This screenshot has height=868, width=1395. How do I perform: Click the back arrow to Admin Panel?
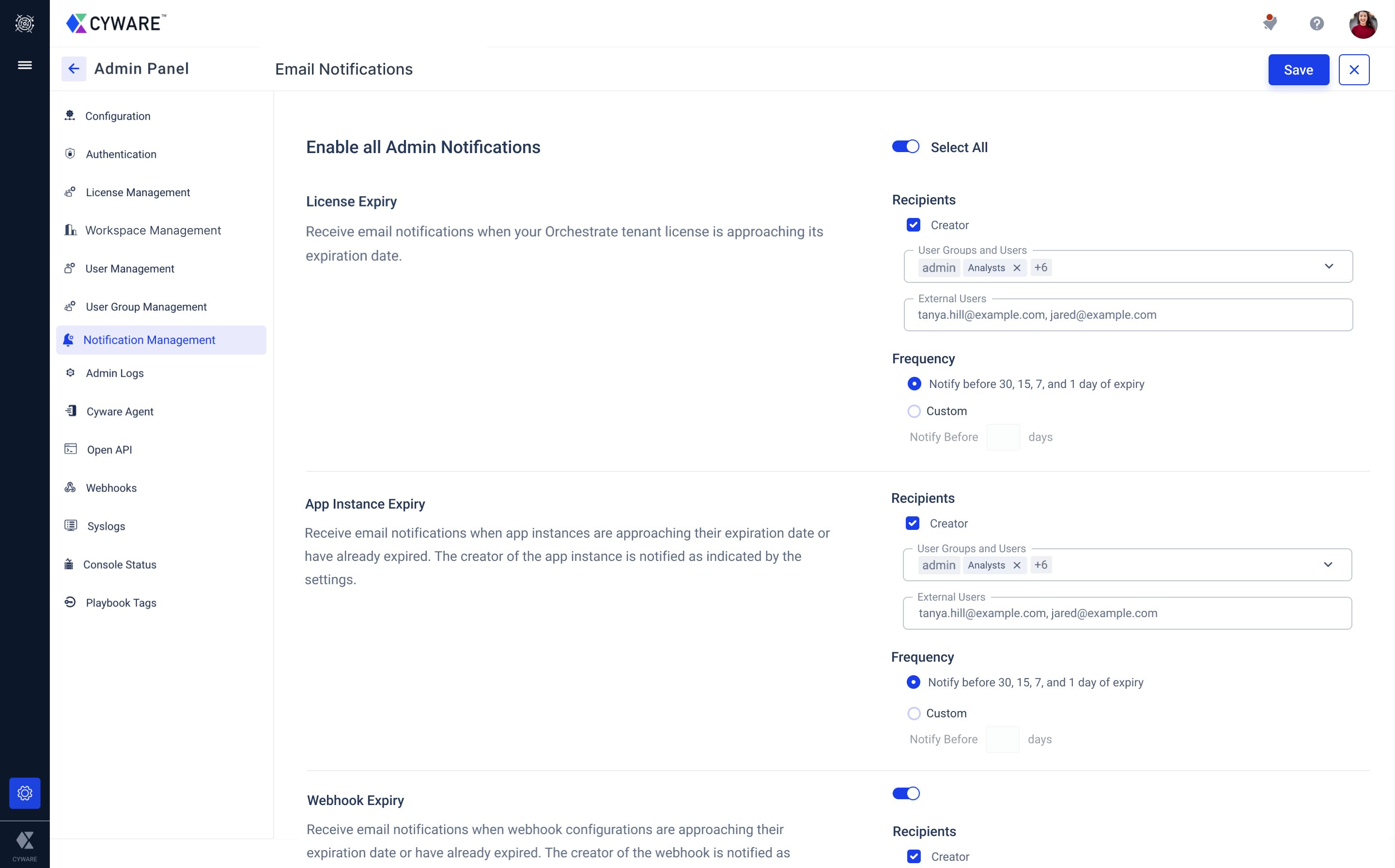(73, 68)
